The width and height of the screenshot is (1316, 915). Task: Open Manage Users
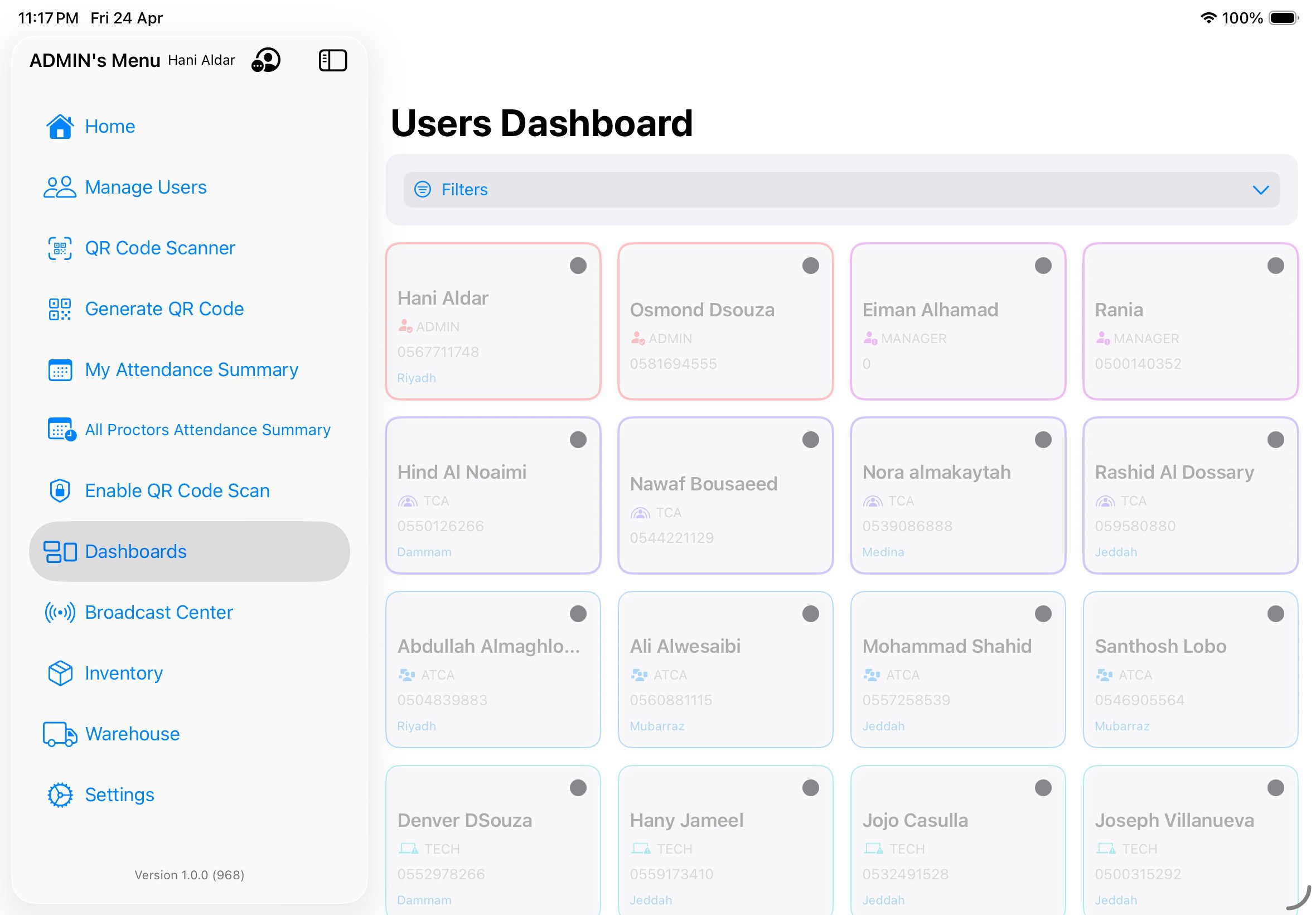146,187
